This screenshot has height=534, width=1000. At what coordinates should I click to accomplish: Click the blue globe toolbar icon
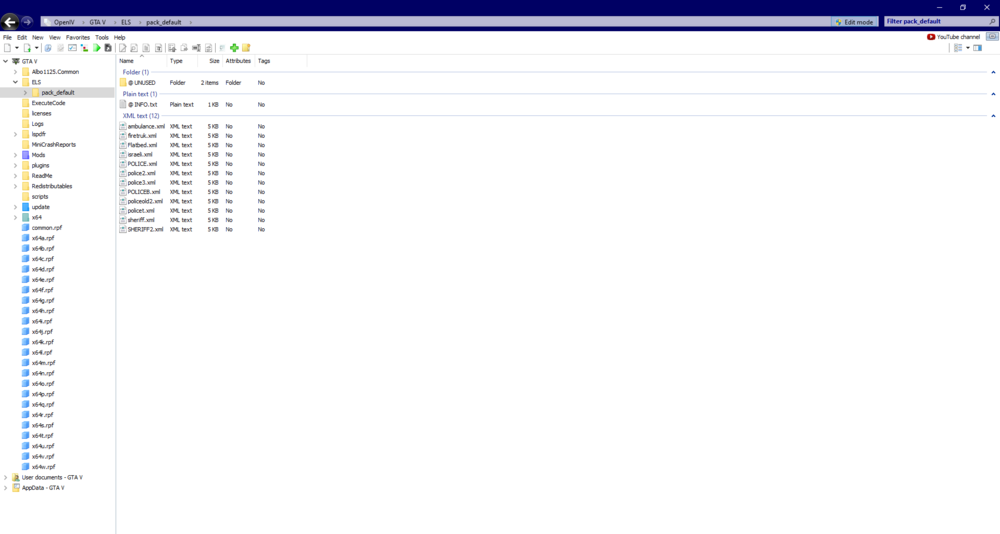tap(48, 48)
